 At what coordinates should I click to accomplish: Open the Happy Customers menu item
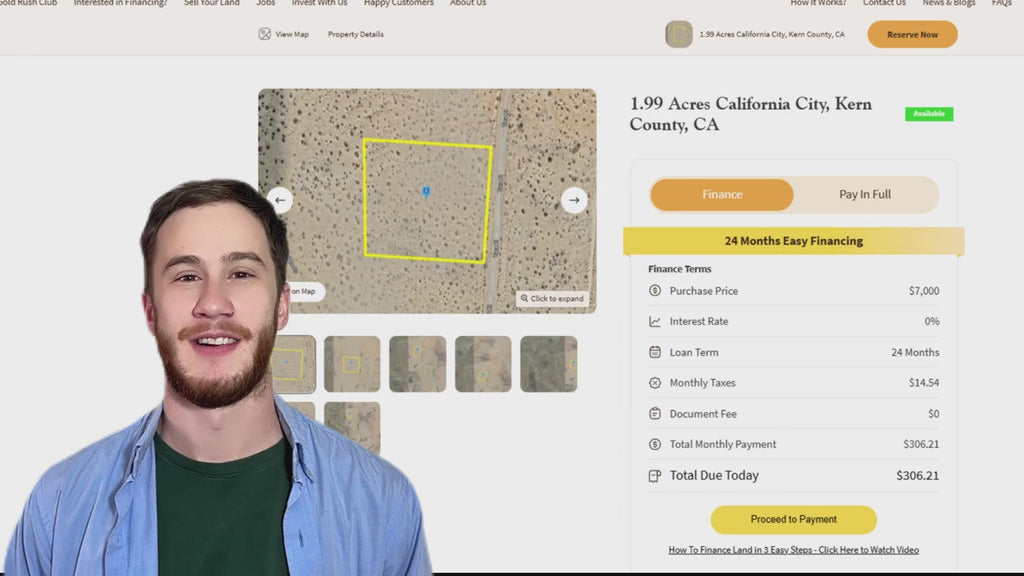click(x=398, y=4)
